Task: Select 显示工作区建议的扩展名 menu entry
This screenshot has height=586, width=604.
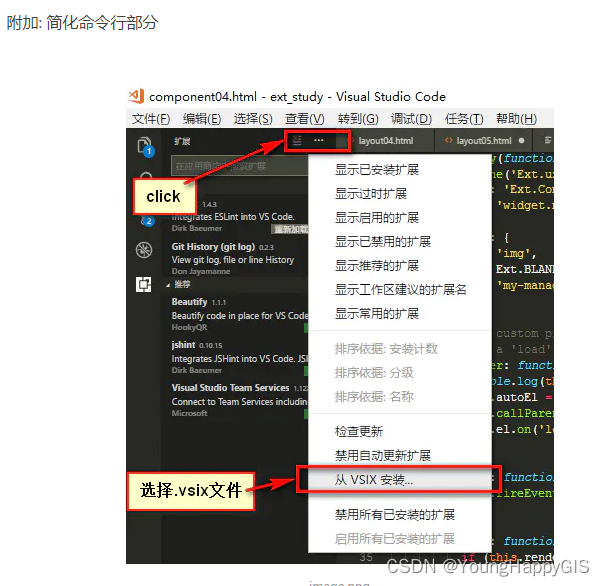Action: tap(401, 289)
